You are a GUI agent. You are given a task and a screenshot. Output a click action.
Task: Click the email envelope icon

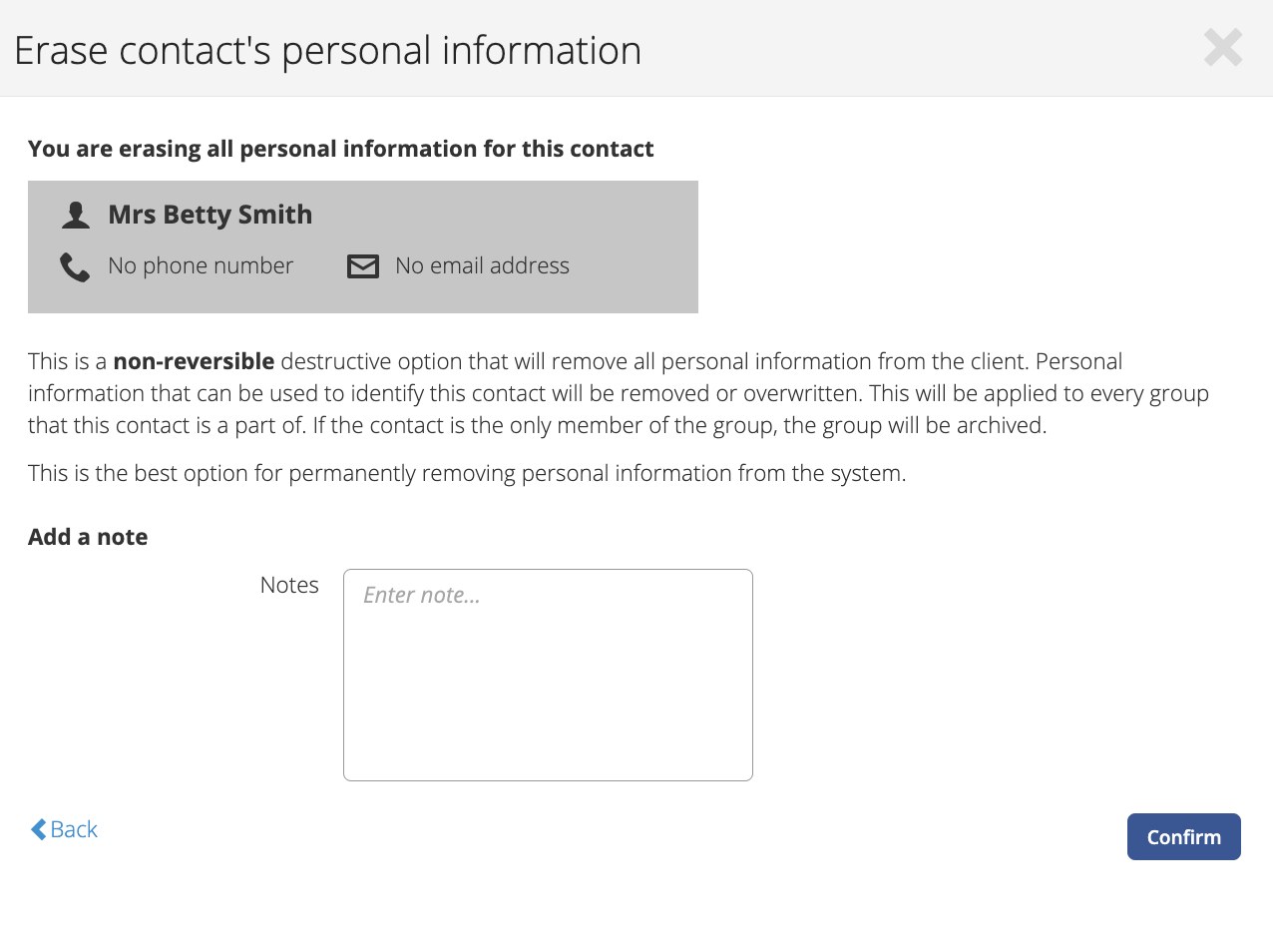point(363,266)
